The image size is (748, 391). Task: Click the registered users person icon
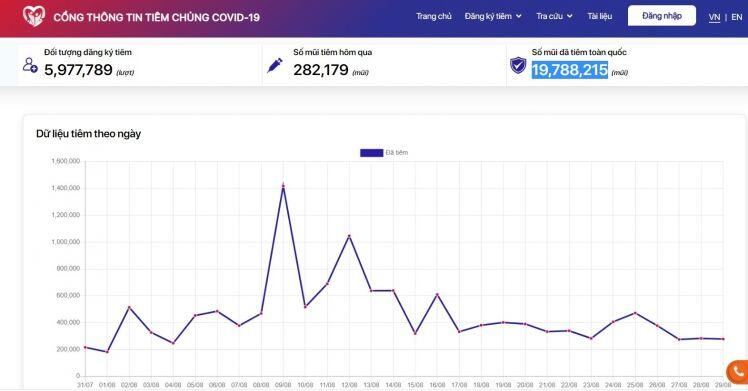point(30,65)
